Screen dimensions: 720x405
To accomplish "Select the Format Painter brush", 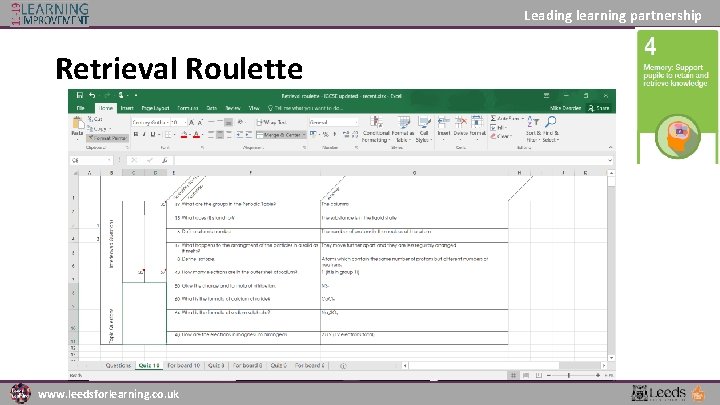I will click(107, 138).
